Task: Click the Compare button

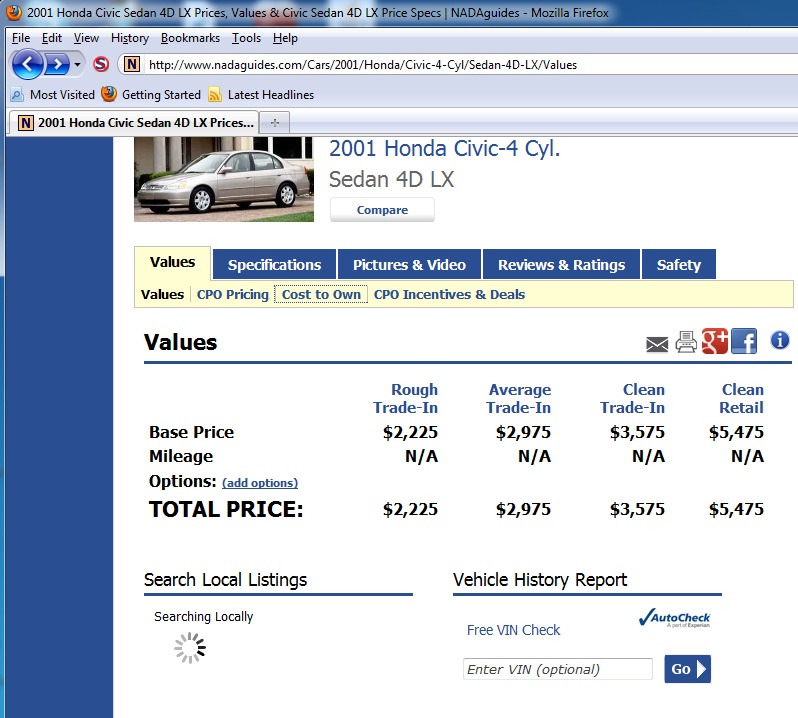Action: click(382, 210)
